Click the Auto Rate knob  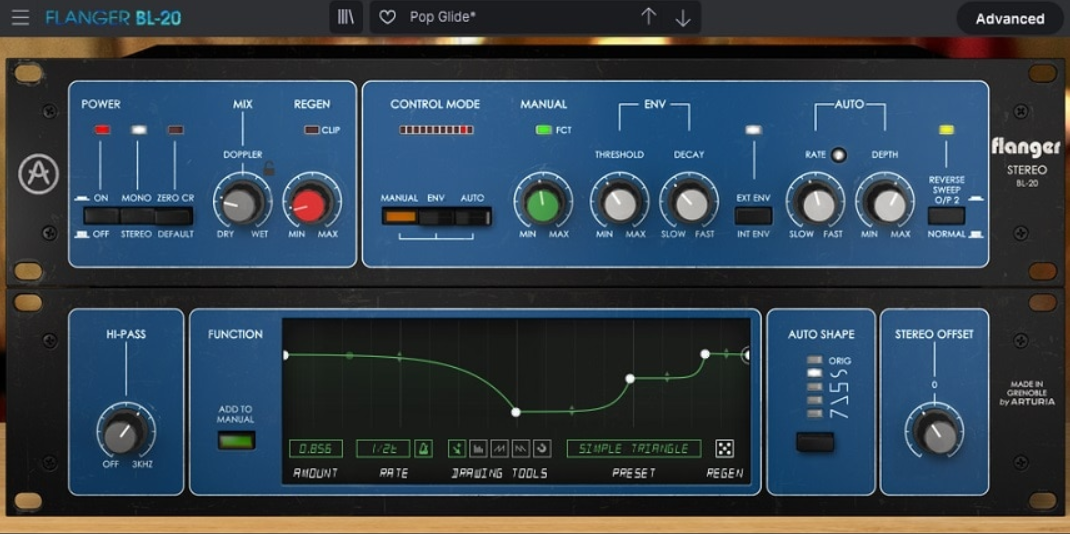click(x=815, y=203)
